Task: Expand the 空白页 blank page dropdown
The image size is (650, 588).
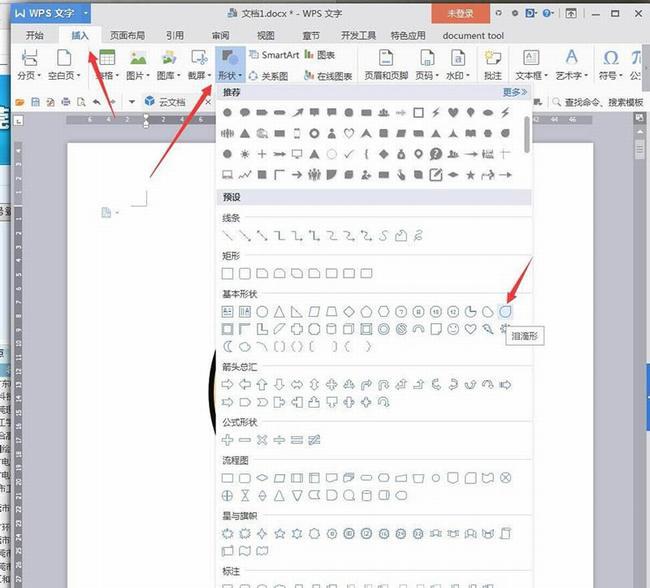Action: click(64, 64)
